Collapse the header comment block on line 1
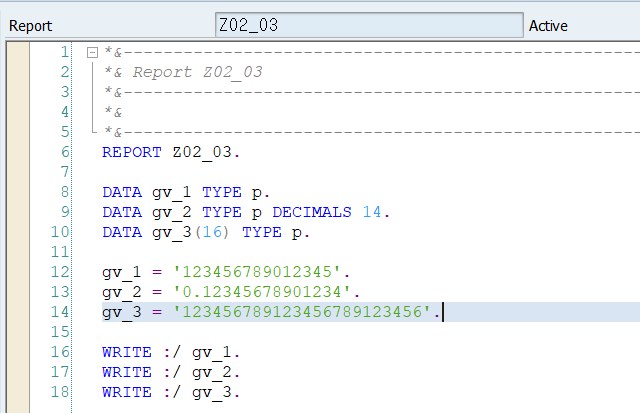This screenshot has height=413, width=640. pos(93,53)
